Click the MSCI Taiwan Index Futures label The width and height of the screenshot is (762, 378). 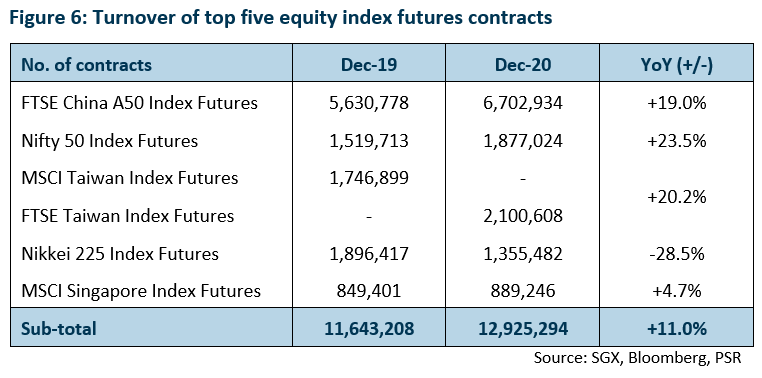pyautogui.click(x=130, y=178)
